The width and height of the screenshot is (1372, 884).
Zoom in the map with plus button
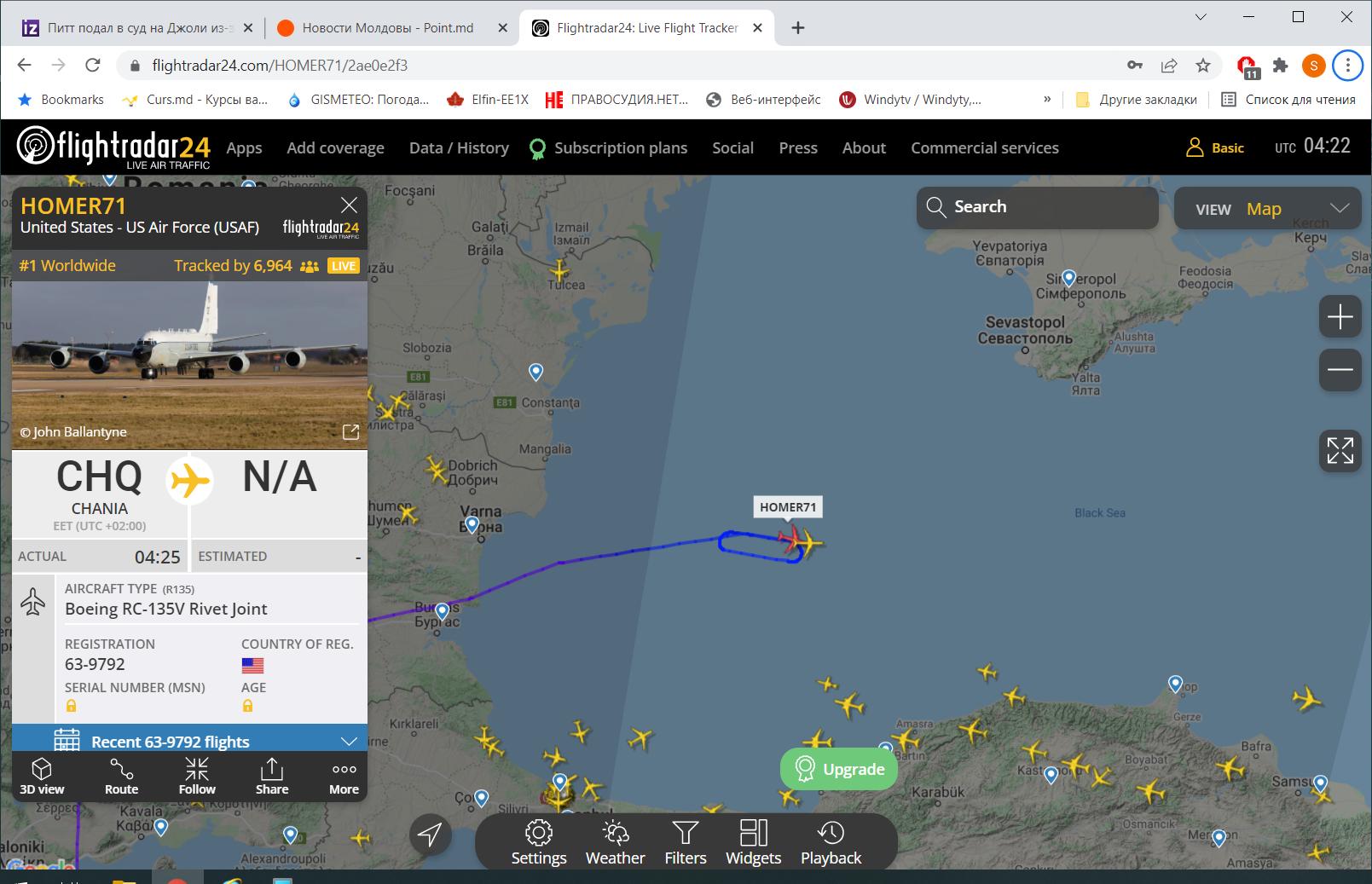(1340, 317)
